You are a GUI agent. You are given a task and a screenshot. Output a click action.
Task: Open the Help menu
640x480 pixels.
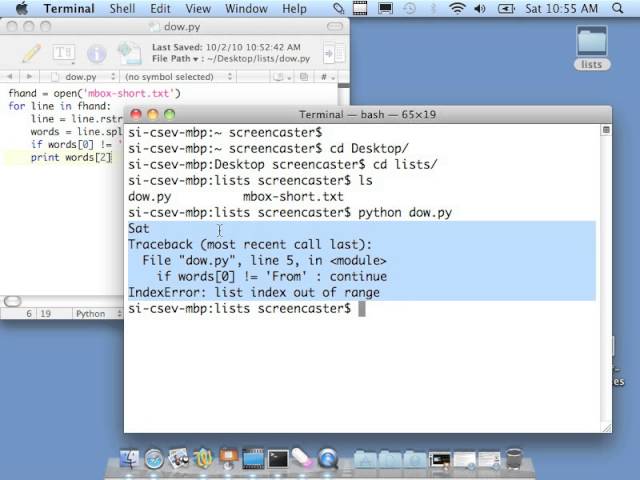tap(294, 9)
